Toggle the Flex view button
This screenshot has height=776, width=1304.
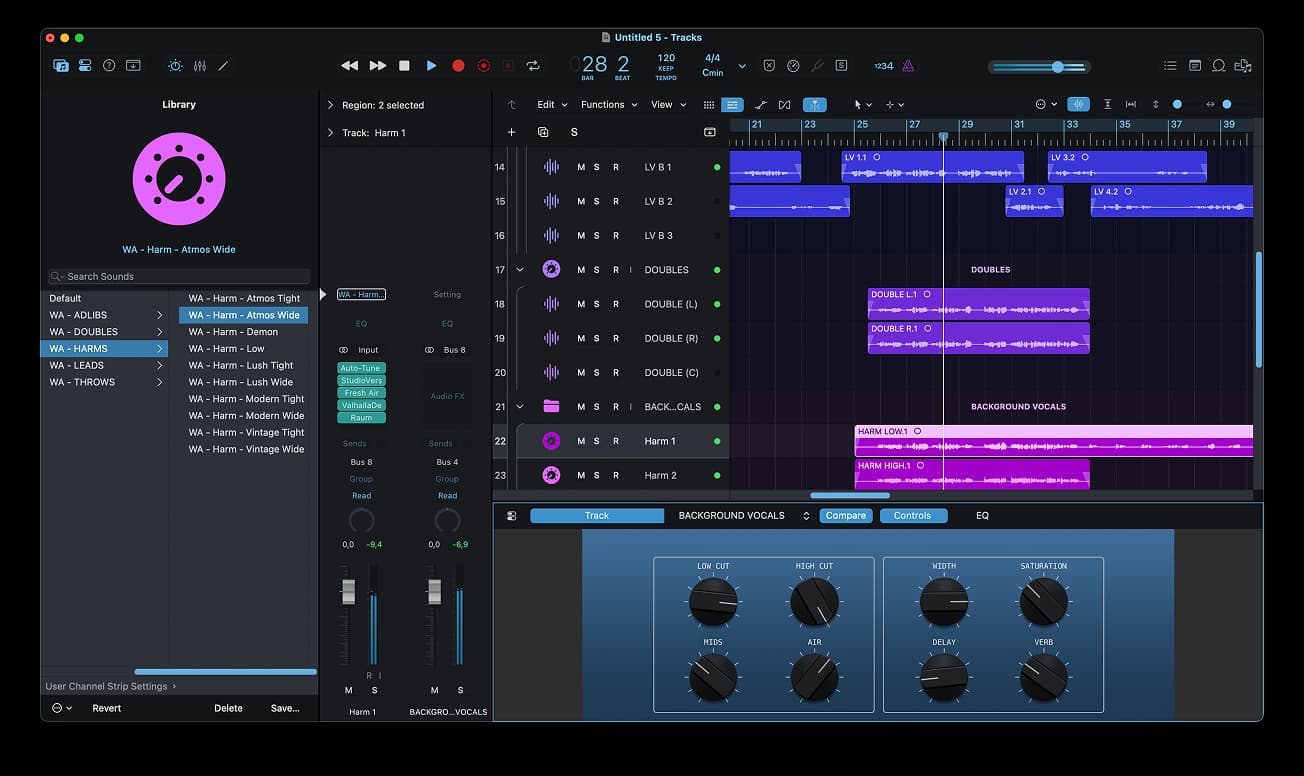tap(785, 105)
